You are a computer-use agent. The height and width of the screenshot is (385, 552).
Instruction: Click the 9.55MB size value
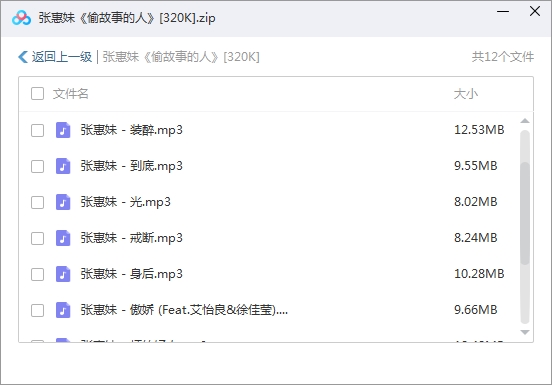click(476, 165)
